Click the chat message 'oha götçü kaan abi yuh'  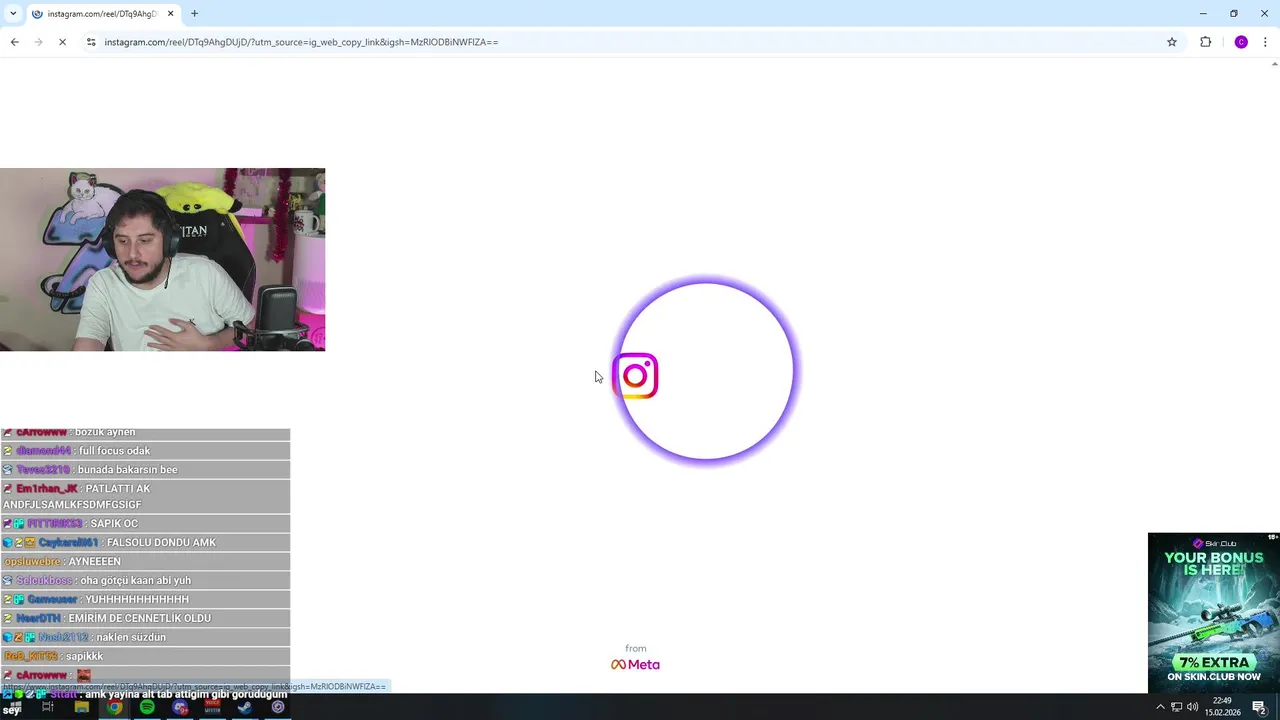click(135, 581)
